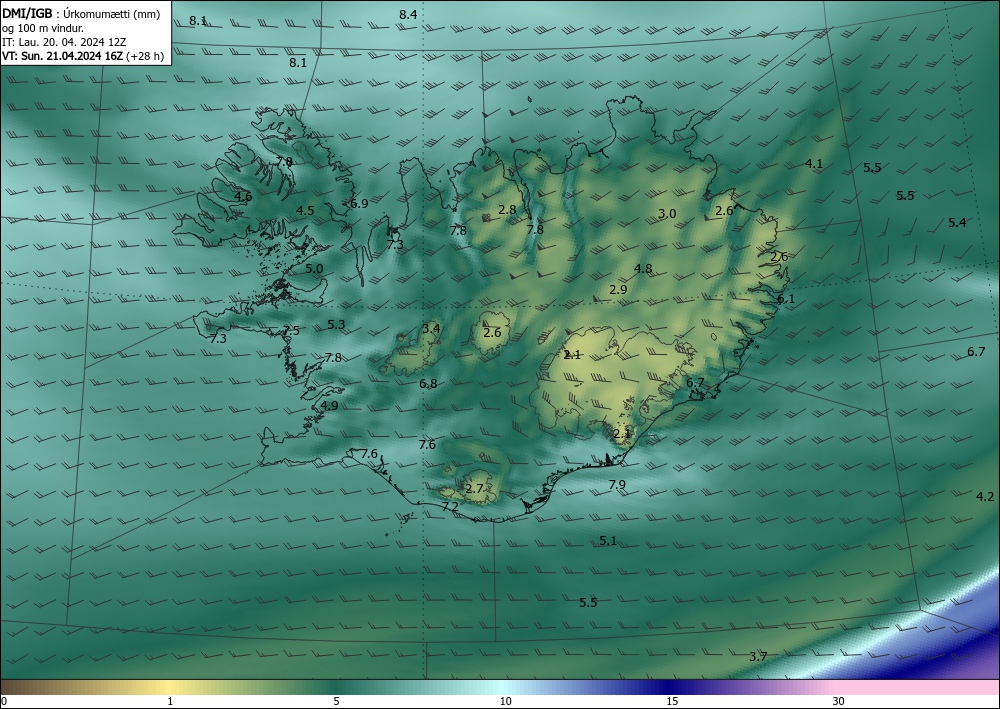Click the 2.7 value over the southern glacier
1000x709 pixels.
[474, 489]
